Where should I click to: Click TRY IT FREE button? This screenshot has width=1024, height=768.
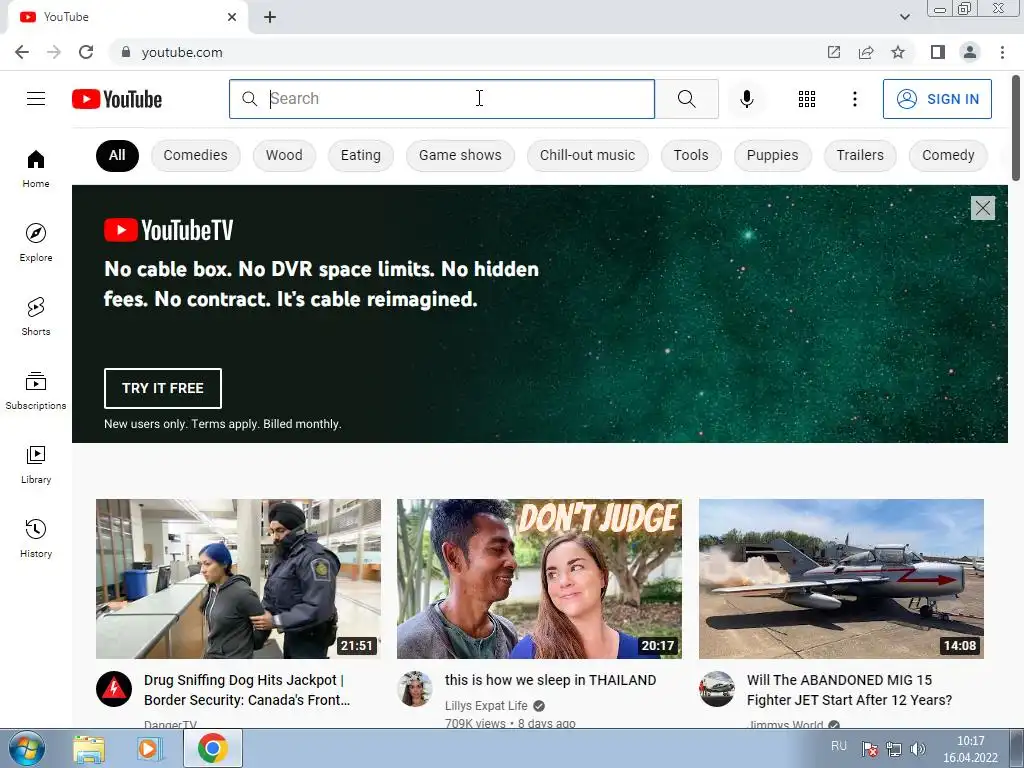163,388
